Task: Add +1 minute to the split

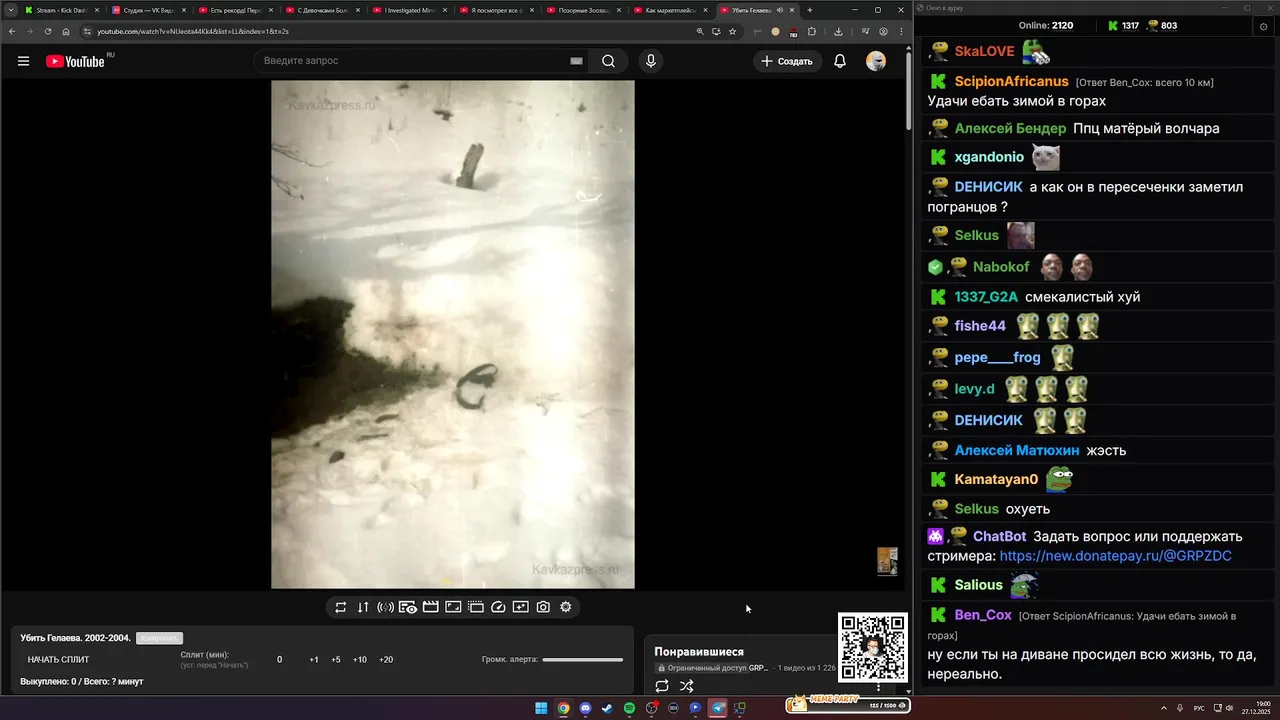Action: [x=314, y=660]
